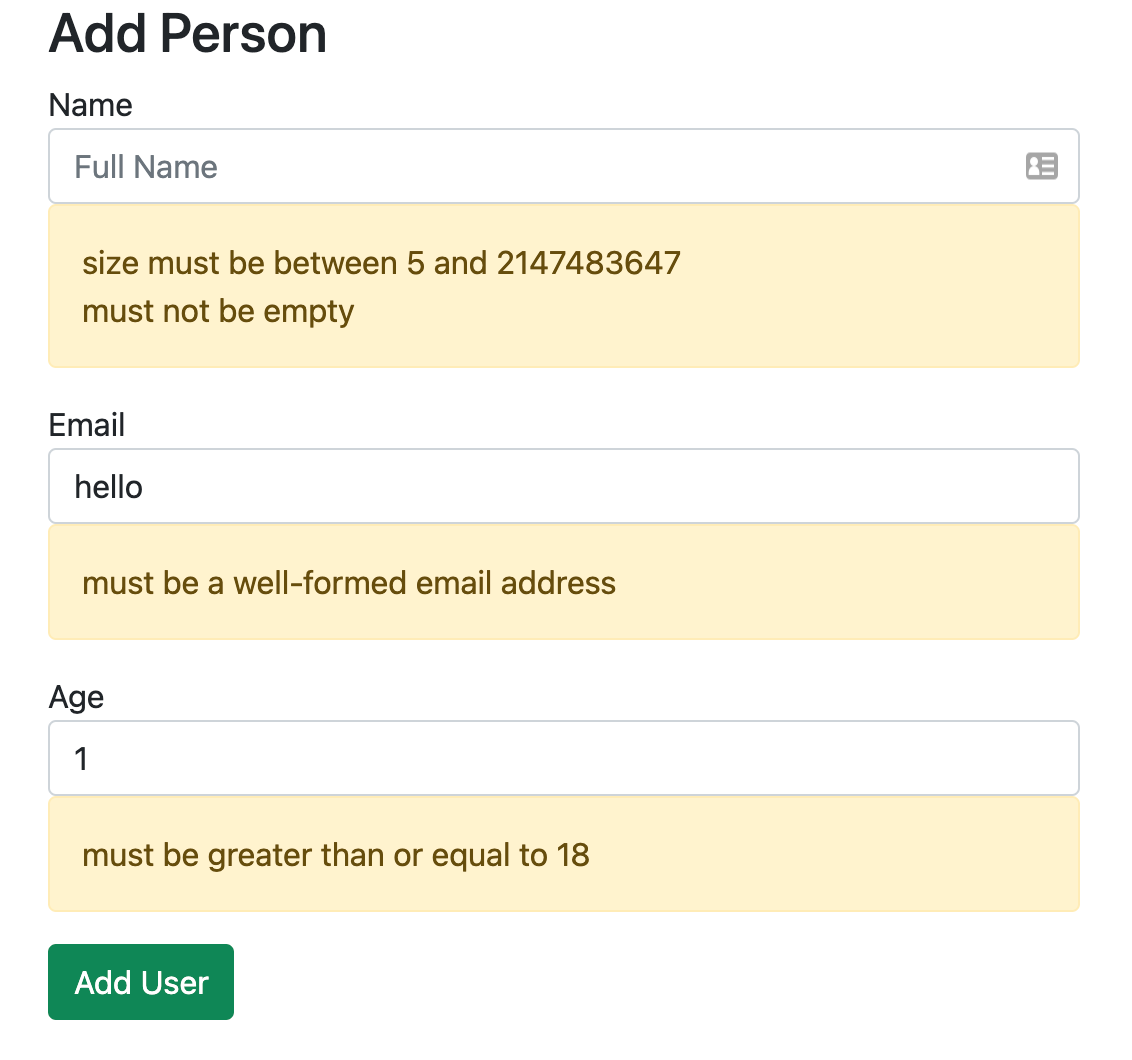Click the 'Name' field label
The height and width of the screenshot is (1060, 1132).
(90, 105)
